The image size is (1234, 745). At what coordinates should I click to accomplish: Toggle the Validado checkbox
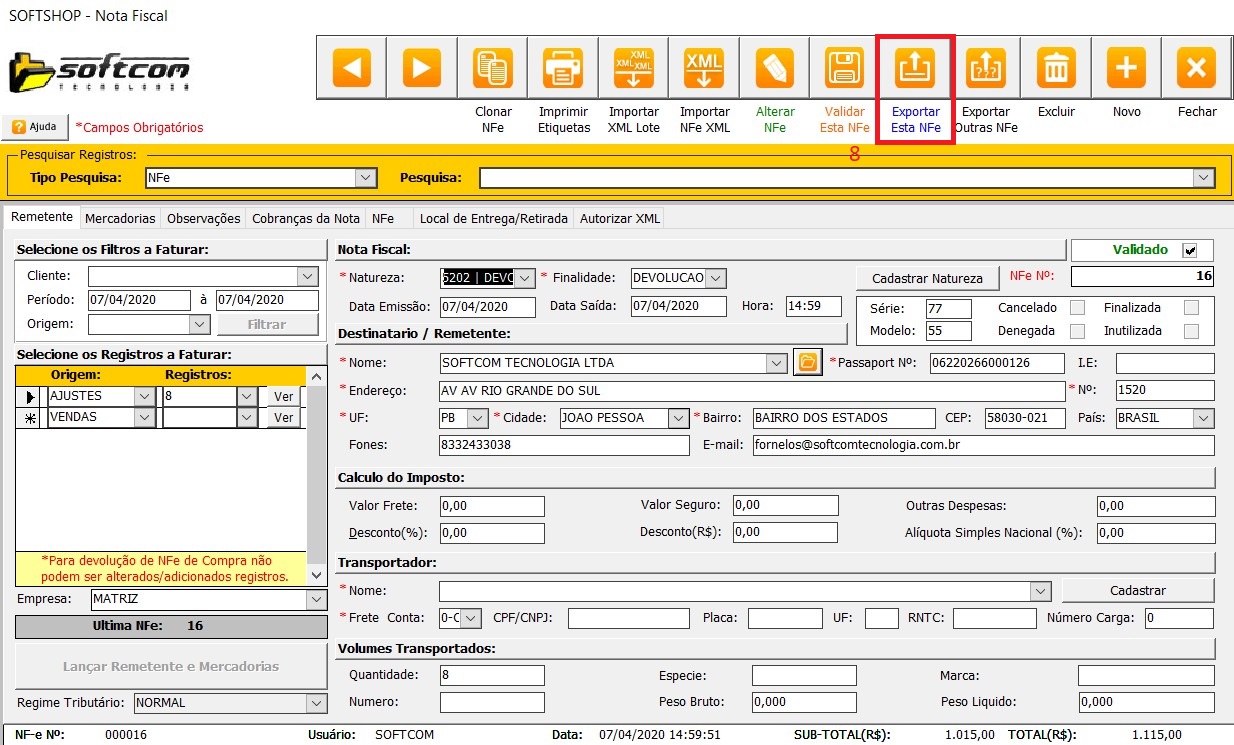[x=1189, y=250]
